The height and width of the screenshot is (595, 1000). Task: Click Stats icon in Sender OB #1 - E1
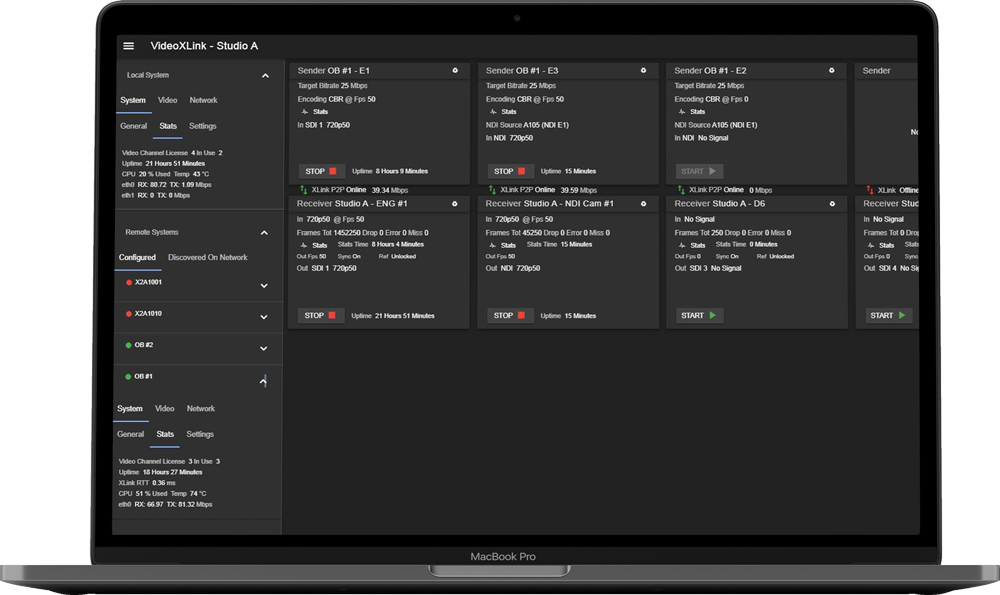[x=314, y=112]
